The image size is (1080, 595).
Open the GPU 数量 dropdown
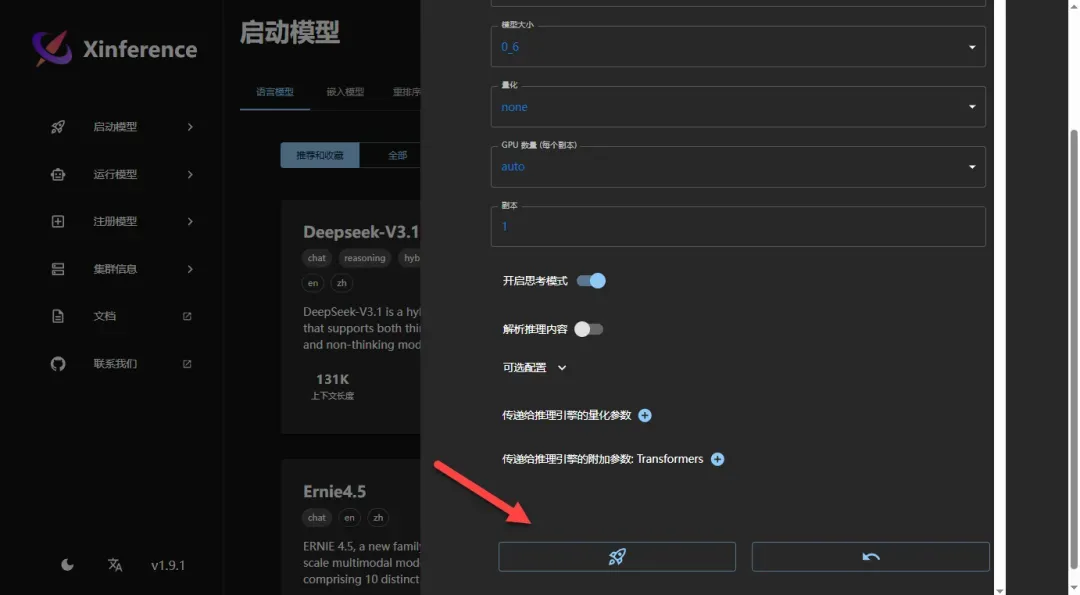click(x=737, y=167)
